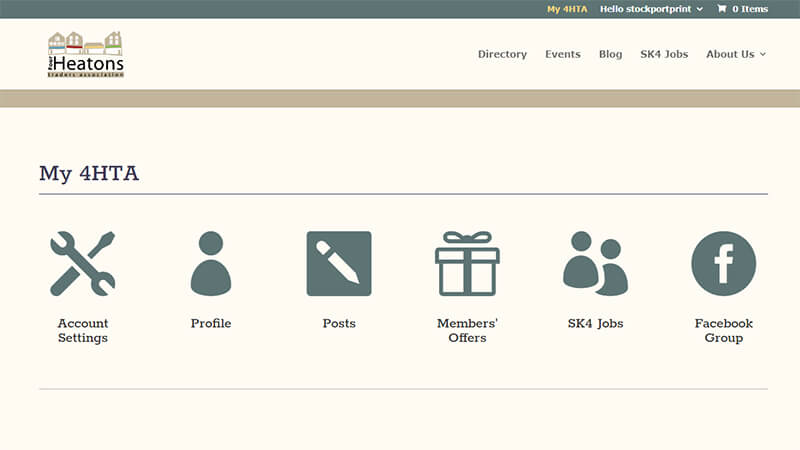Click the Profile text label
Screen dimensions: 800x450
click(211, 323)
